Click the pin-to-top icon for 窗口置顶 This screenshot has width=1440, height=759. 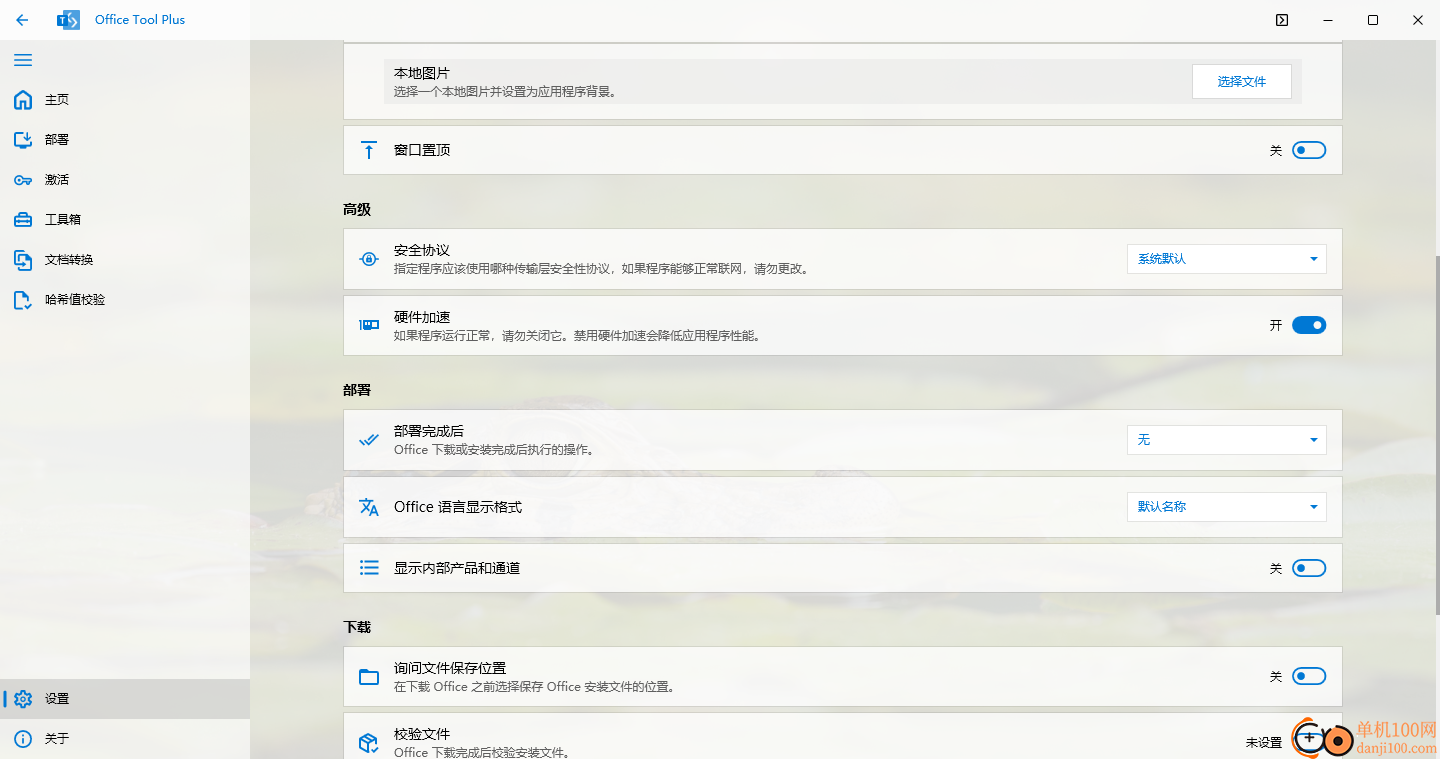pos(369,150)
